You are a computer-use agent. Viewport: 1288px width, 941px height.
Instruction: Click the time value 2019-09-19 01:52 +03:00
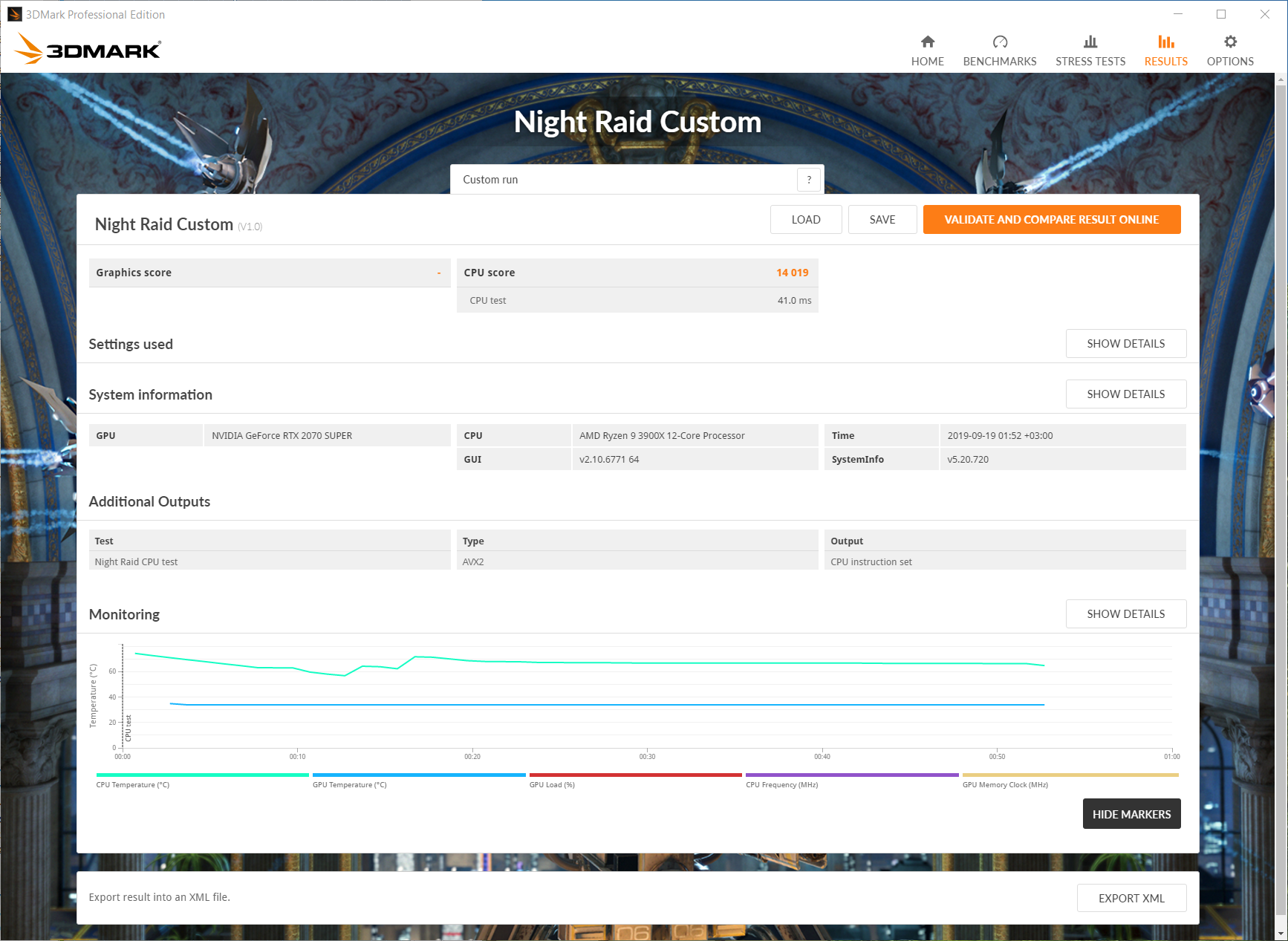[x=1000, y=436]
